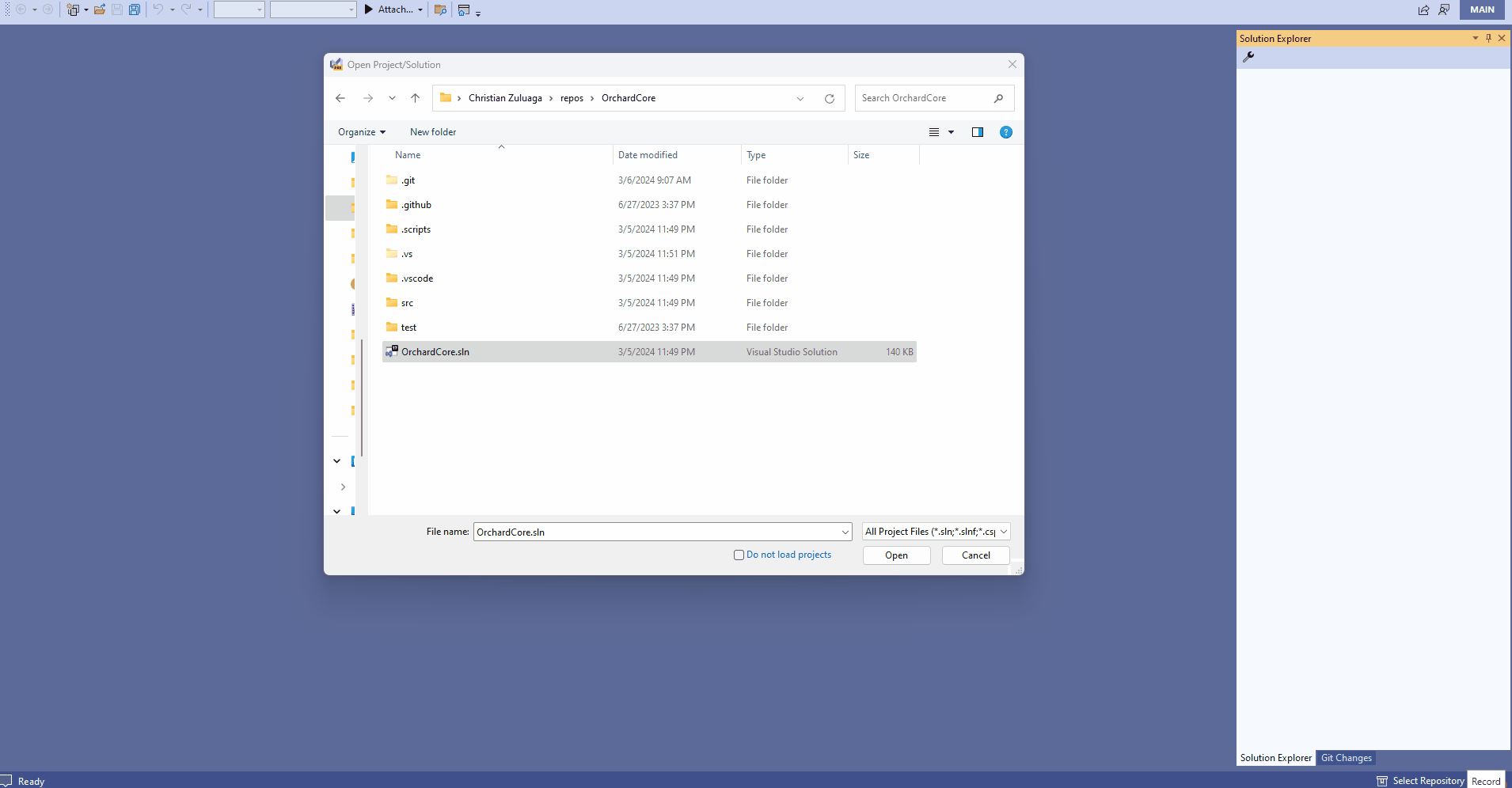Viewport: 1512px width, 788px height.
Task: Expand the address bar previous locations chevron
Action: [800, 99]
